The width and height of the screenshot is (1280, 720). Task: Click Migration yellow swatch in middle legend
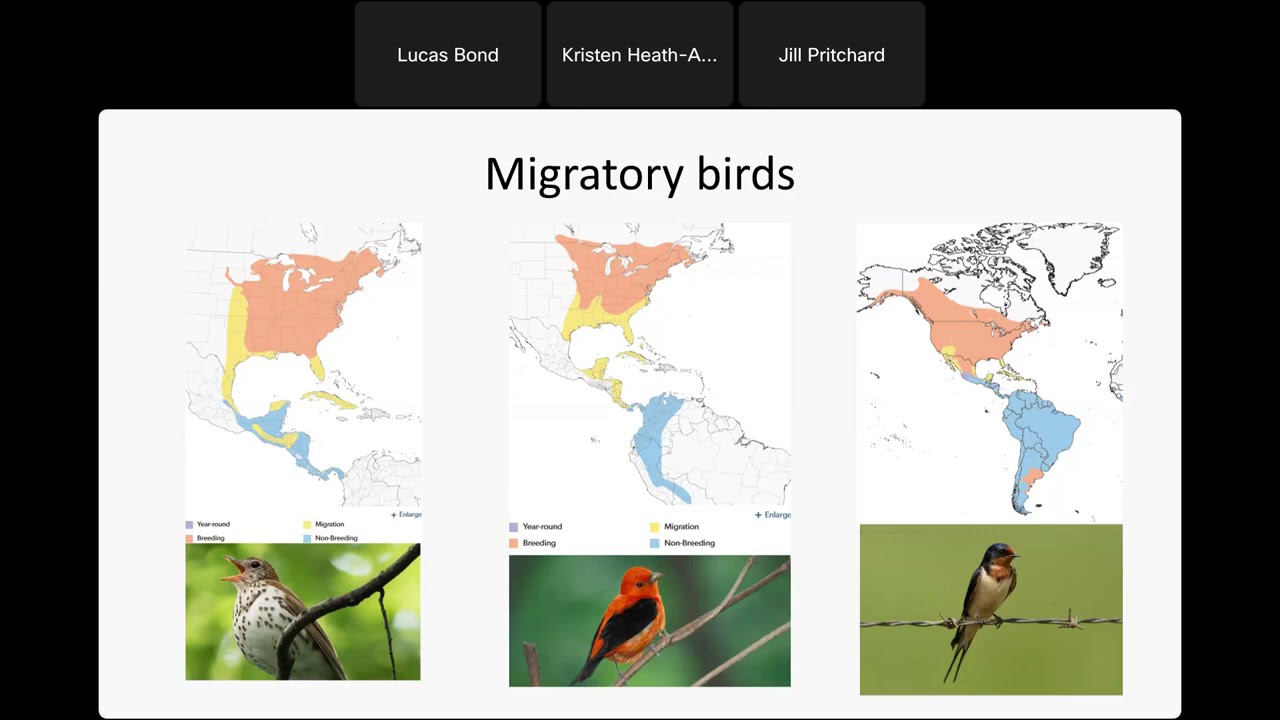pos(654,527)
